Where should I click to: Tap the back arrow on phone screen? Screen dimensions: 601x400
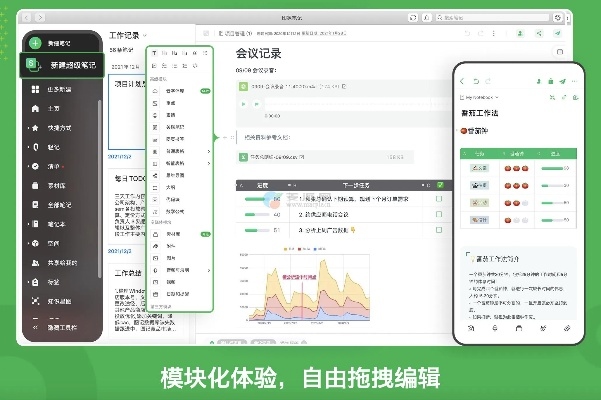[x=462, y=81]
